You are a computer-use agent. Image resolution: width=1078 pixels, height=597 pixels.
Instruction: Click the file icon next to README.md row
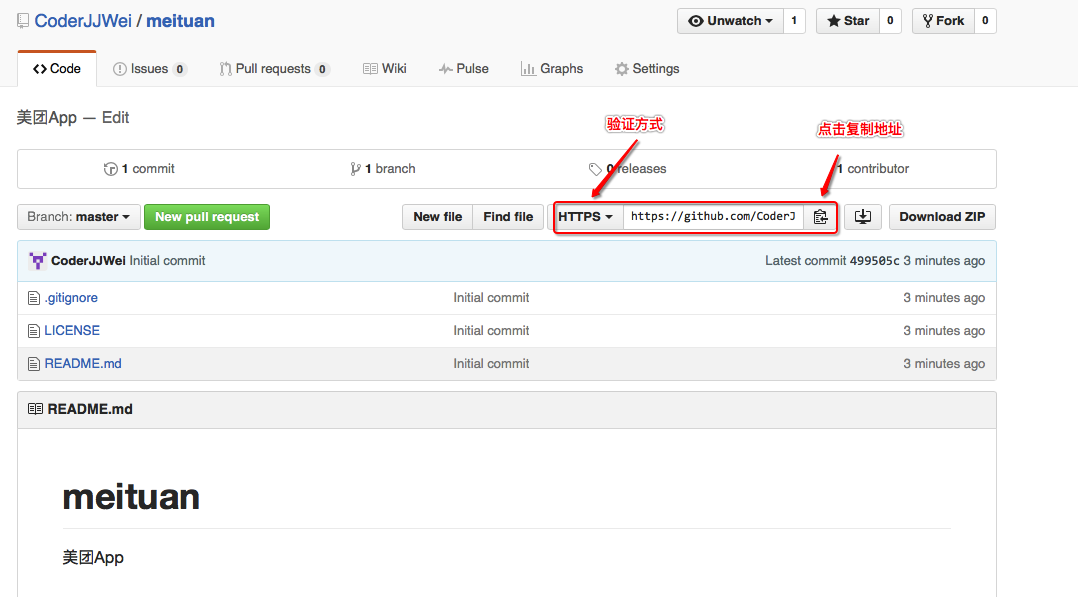click(x=34, y=364)
